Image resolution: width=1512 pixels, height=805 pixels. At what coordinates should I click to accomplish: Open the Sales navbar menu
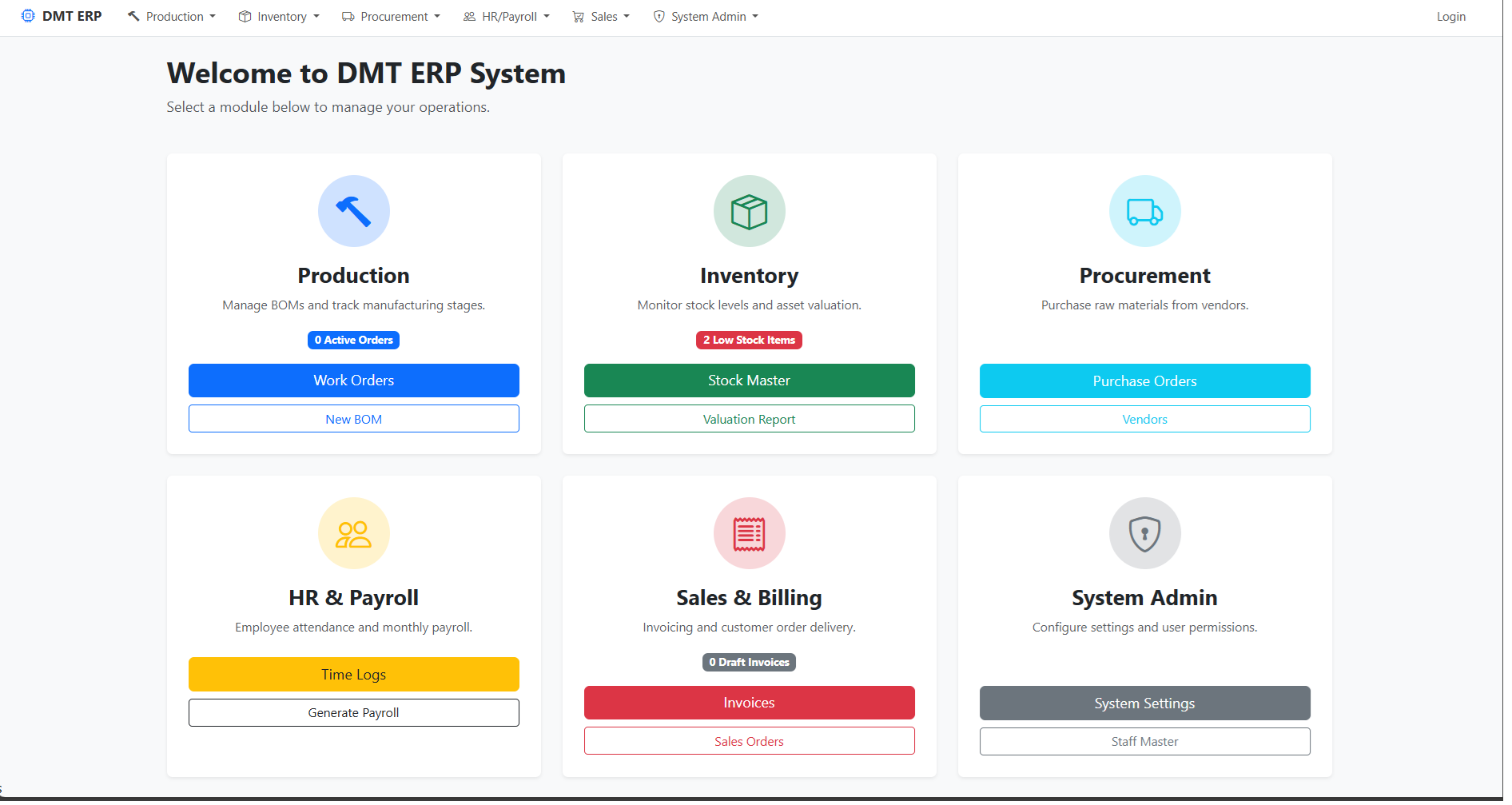pos(602,17)
